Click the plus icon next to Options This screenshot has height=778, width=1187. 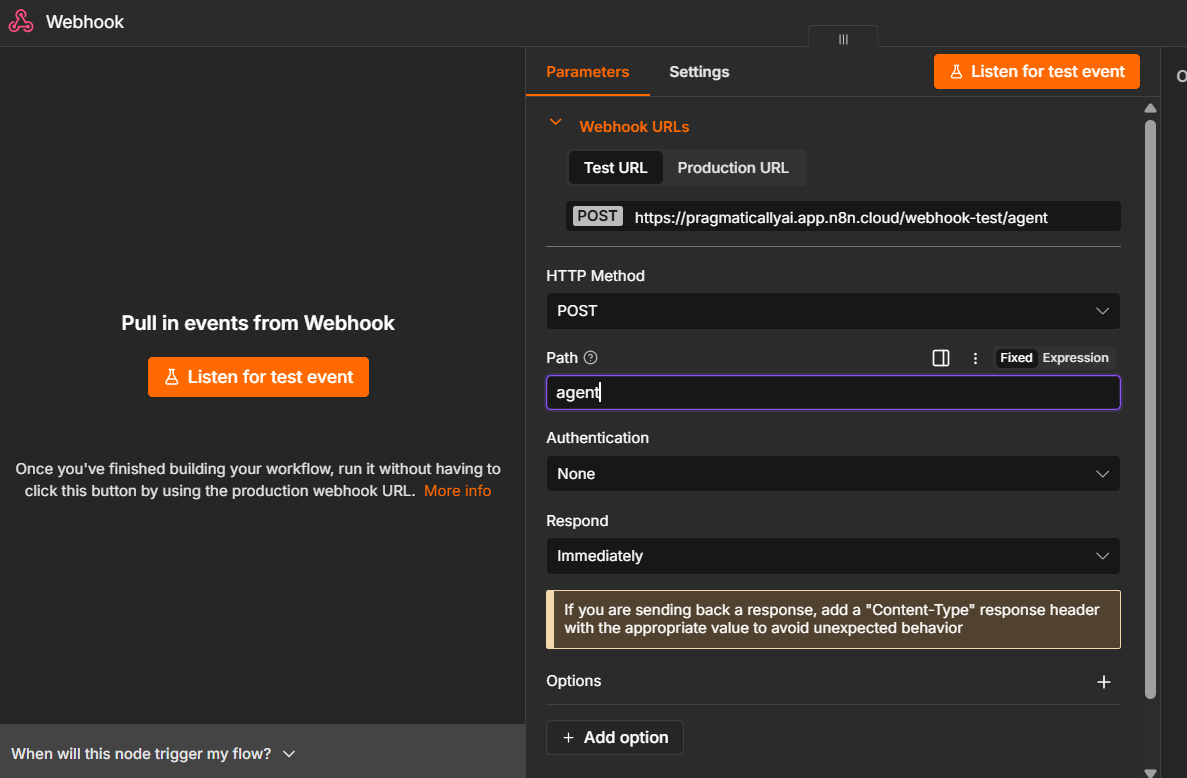(1104, 682)
